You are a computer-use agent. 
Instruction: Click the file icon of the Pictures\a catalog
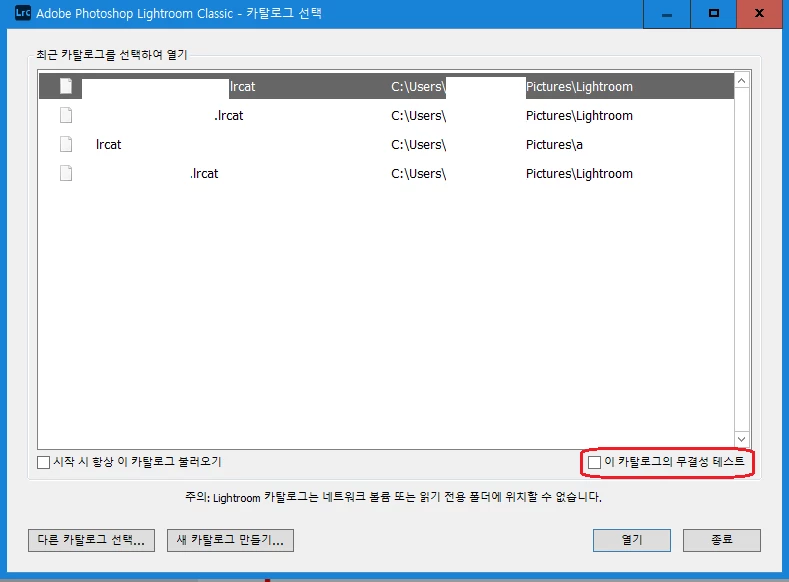(x=66, y=144)
